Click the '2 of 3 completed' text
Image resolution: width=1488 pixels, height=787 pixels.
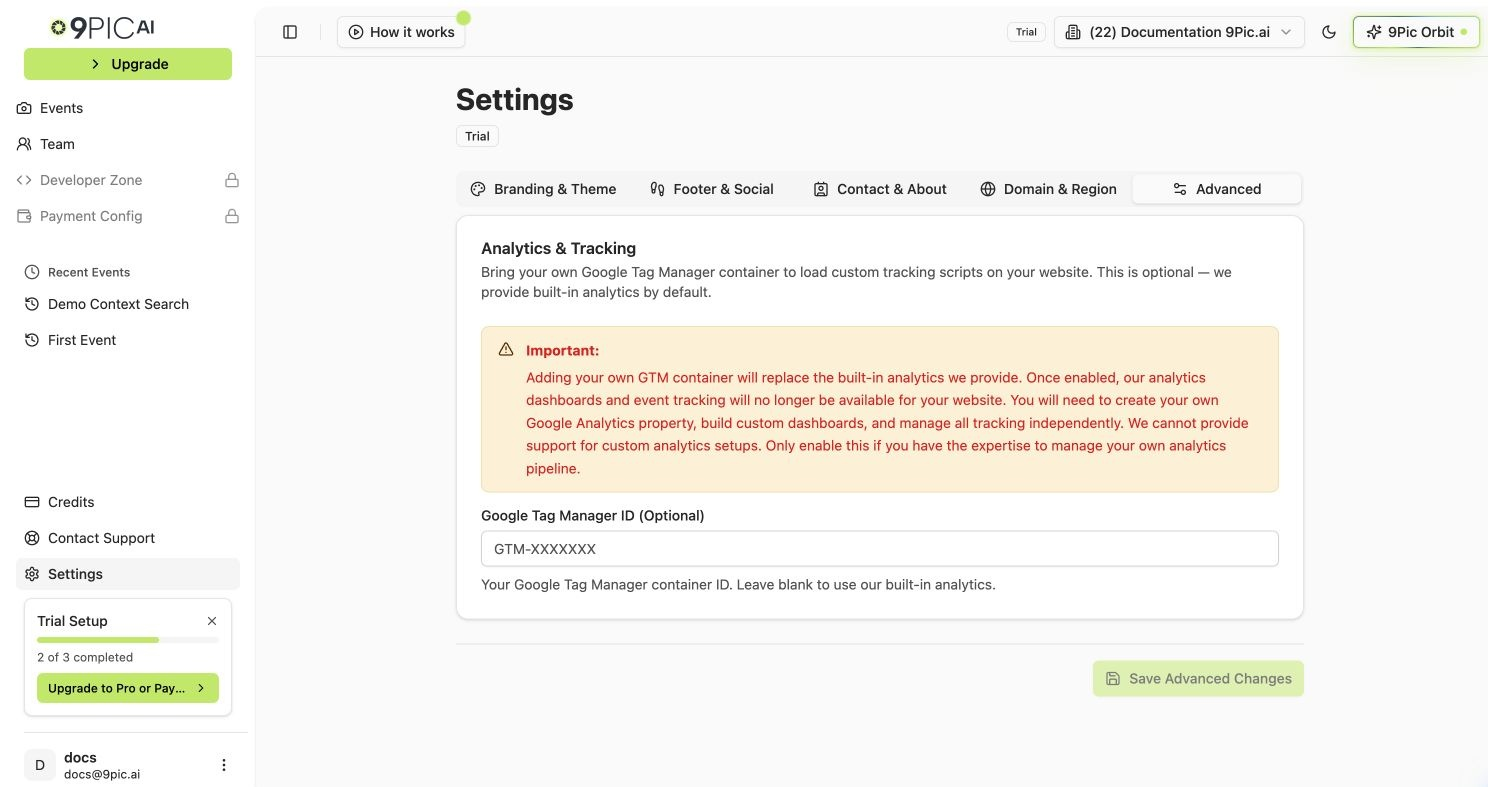[x=85, y=657]
